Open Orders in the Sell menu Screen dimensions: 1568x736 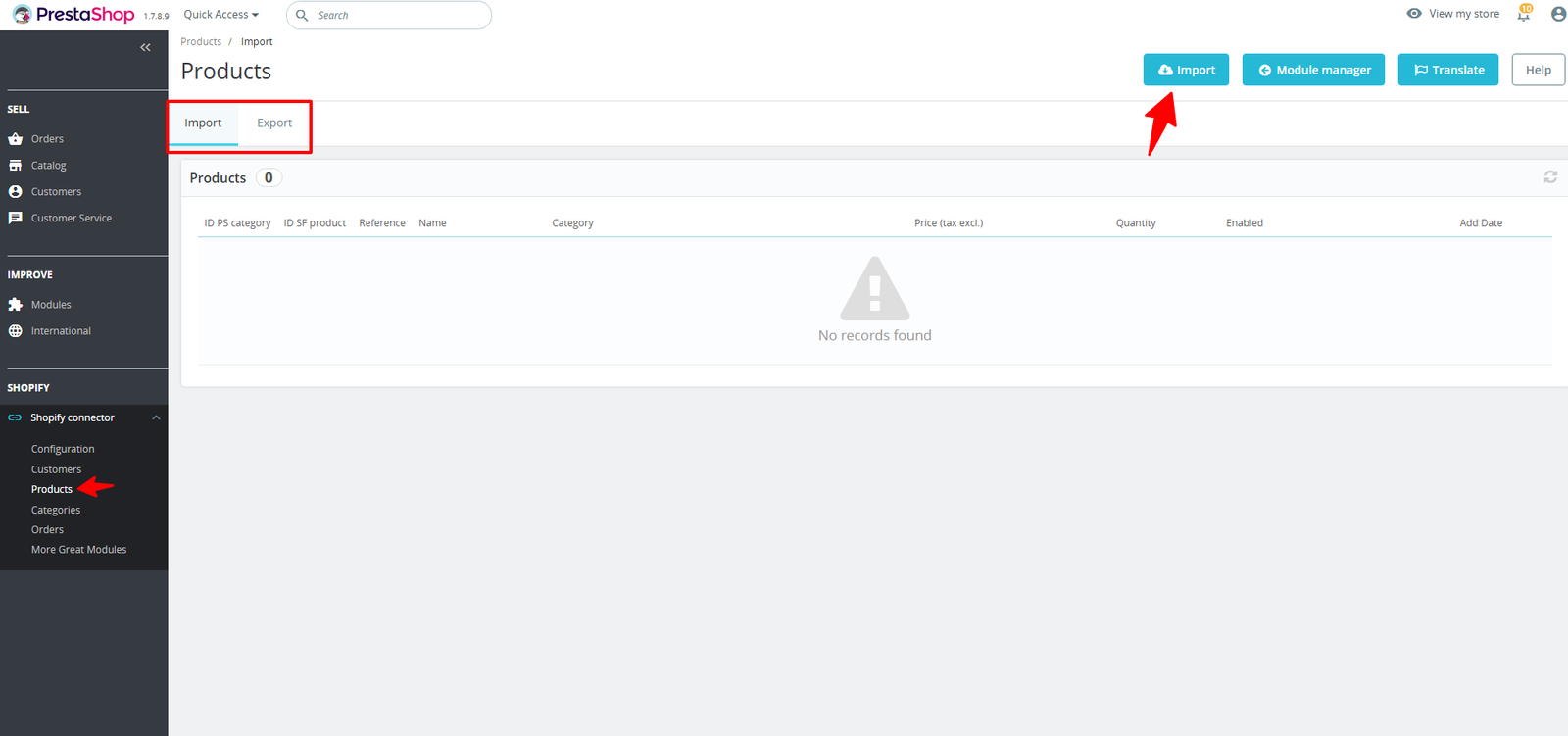tap(47, 139)
